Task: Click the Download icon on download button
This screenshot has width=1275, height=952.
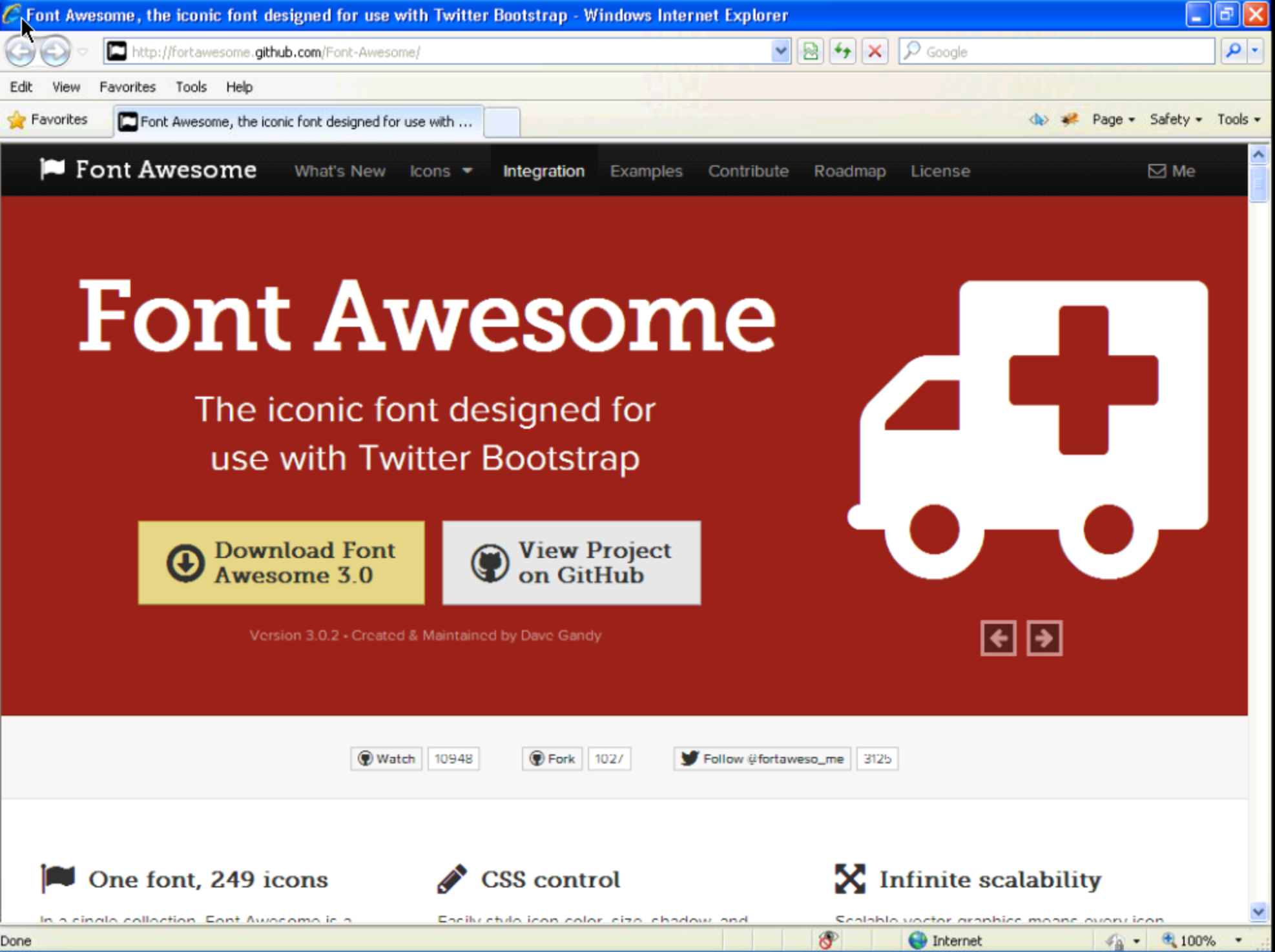Action: pos(184,562)
